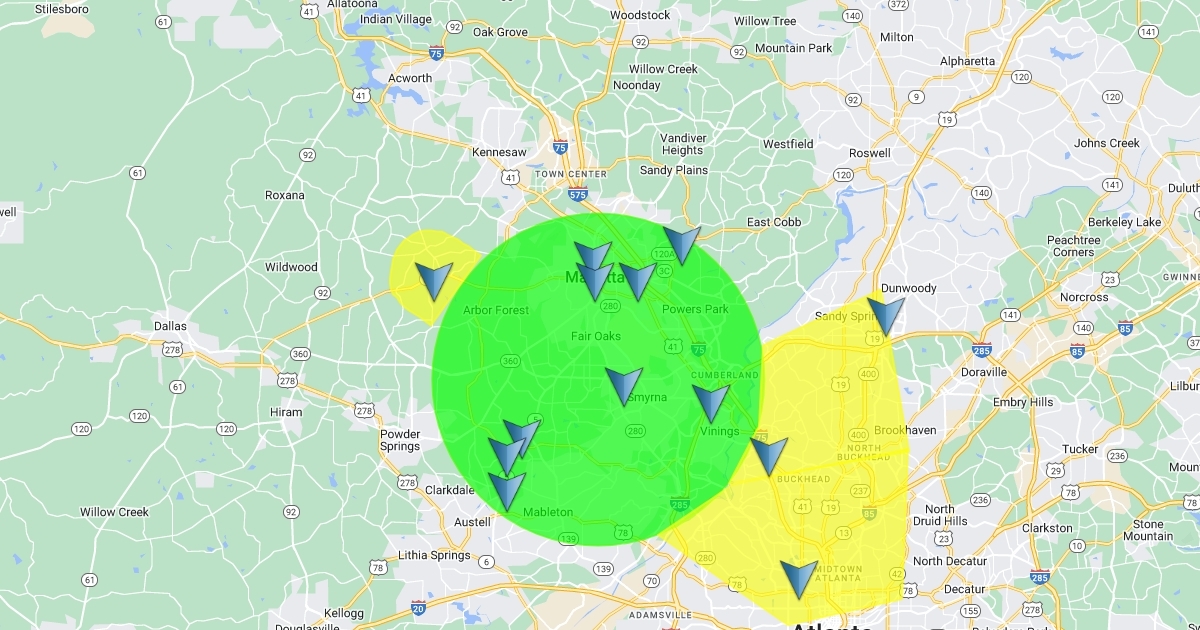Click the Vandiver Heights label
This screenshot has width=1200, height=630.
click(683, 144)
